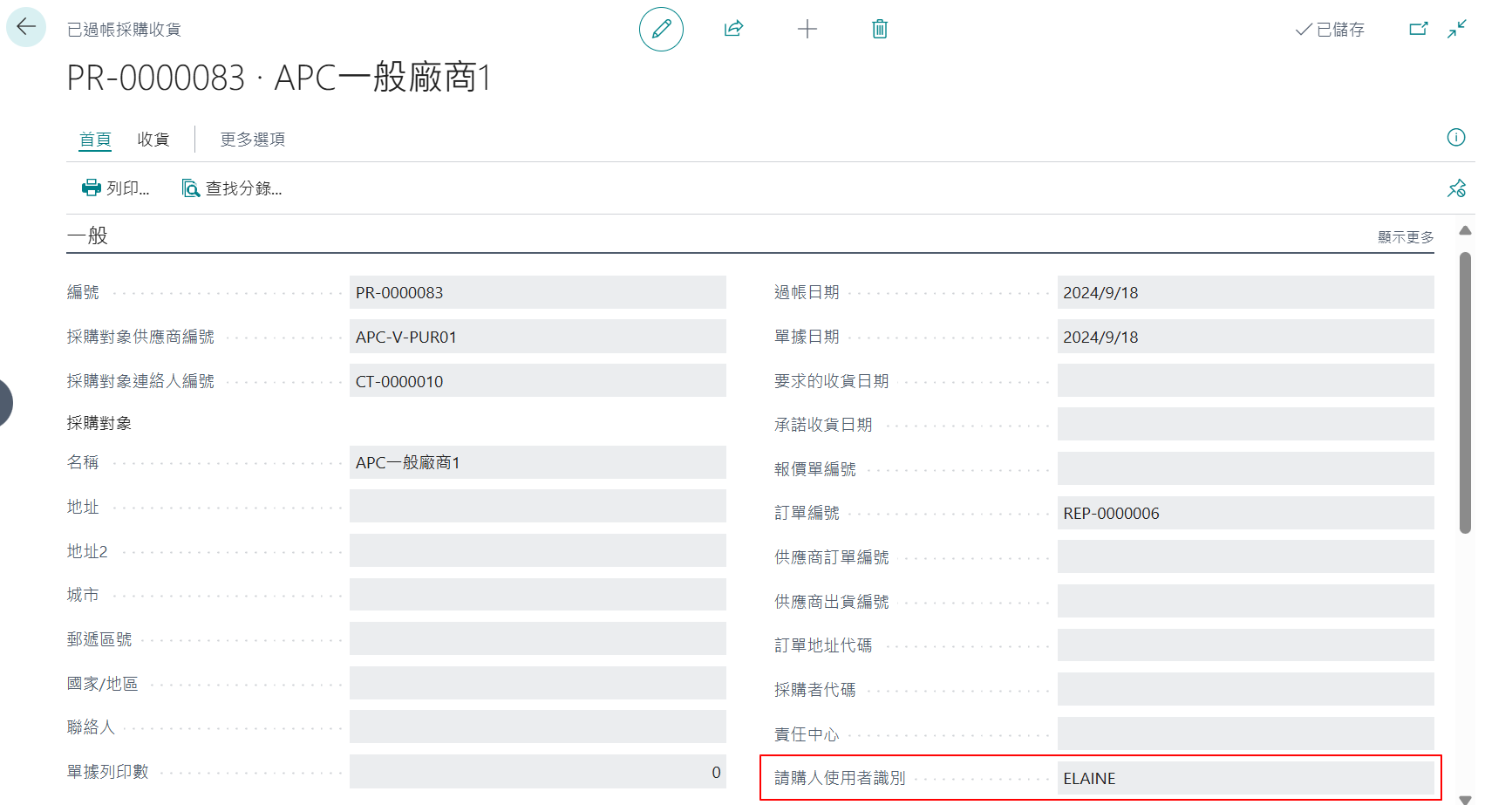Screen dimensions: 1512x805
Task: Expand fields with 顯示更多 link
Action: click(x=1406, y=237)
